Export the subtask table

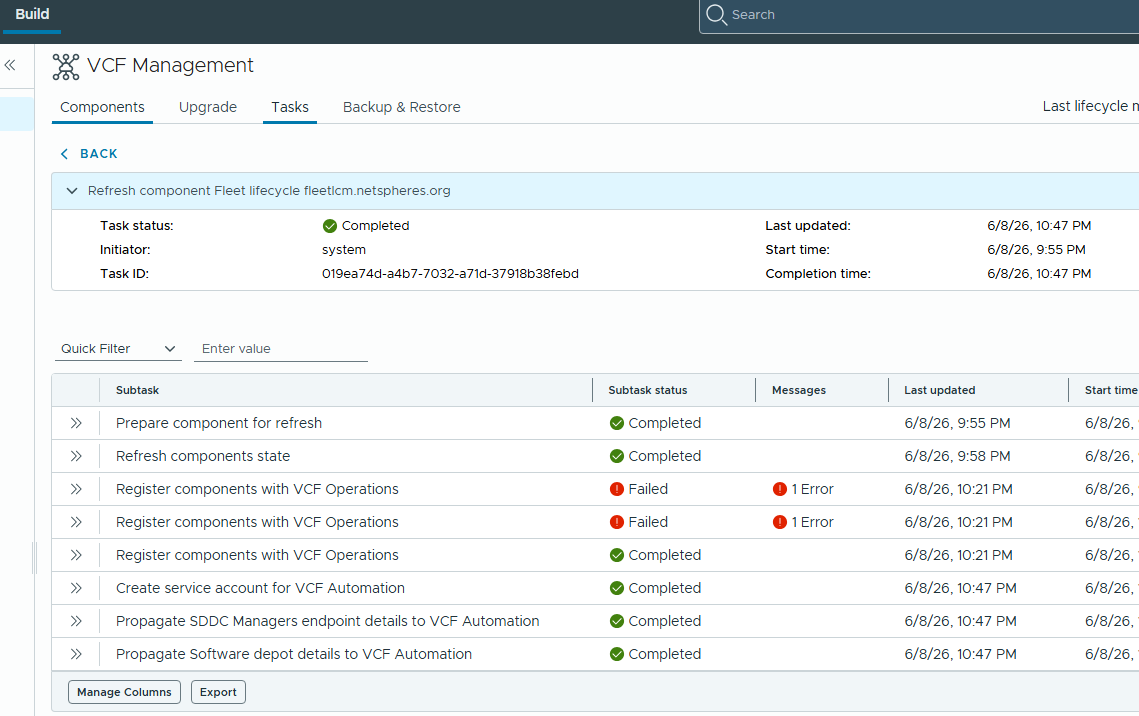click(218, 692)
